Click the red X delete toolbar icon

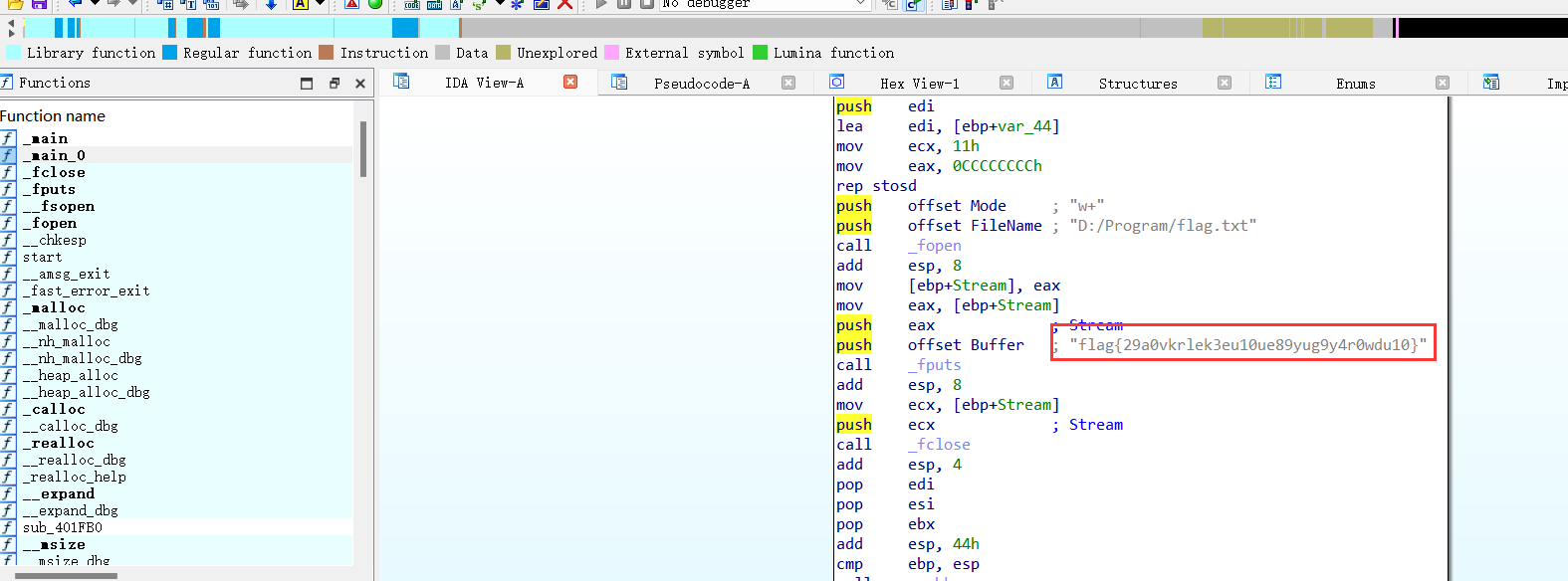565,4
